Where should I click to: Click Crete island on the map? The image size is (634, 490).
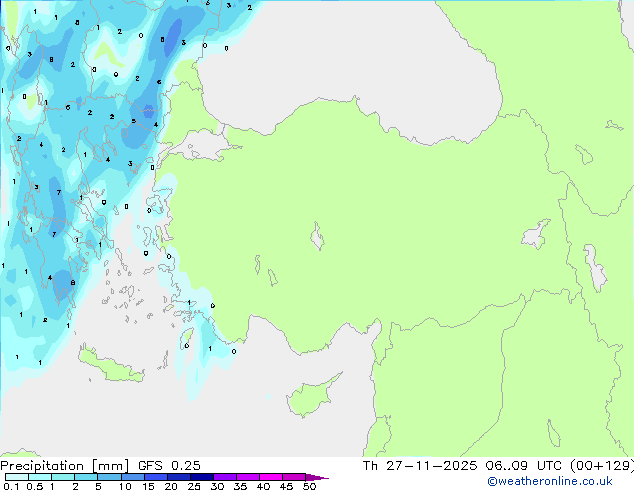coord(109,366)
